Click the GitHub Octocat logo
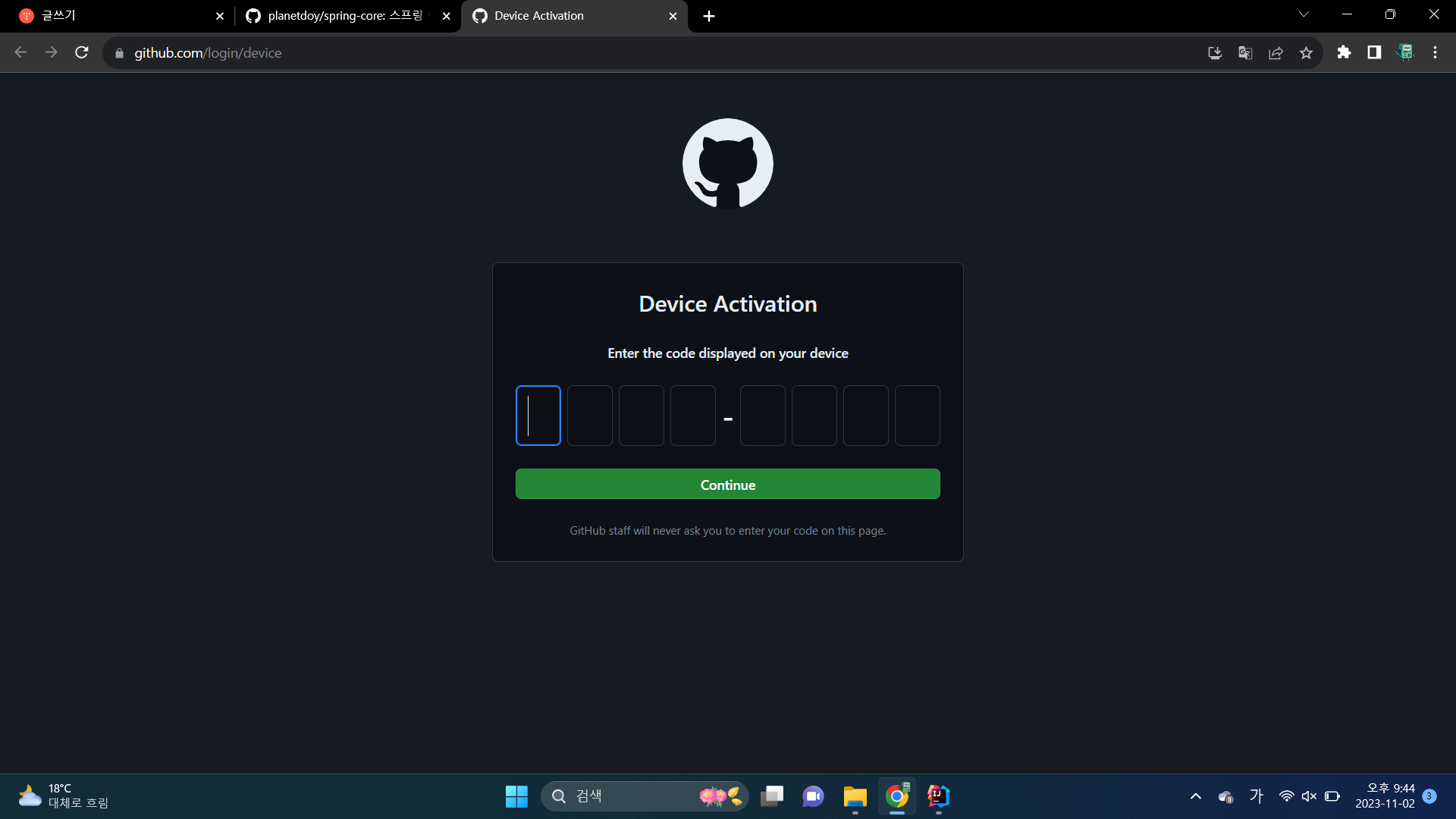The height and width of the screenshot is (819, 1456). tap(728, 164)
